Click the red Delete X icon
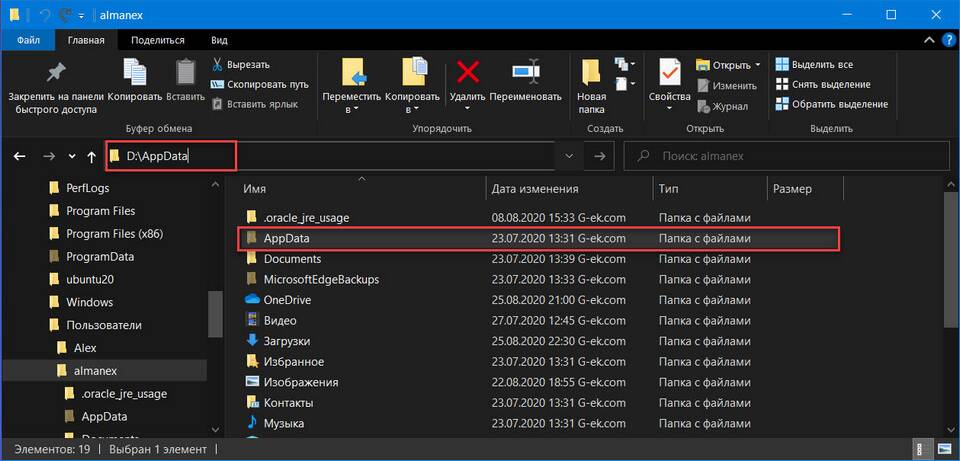The image size is (960, 461). 467,72
